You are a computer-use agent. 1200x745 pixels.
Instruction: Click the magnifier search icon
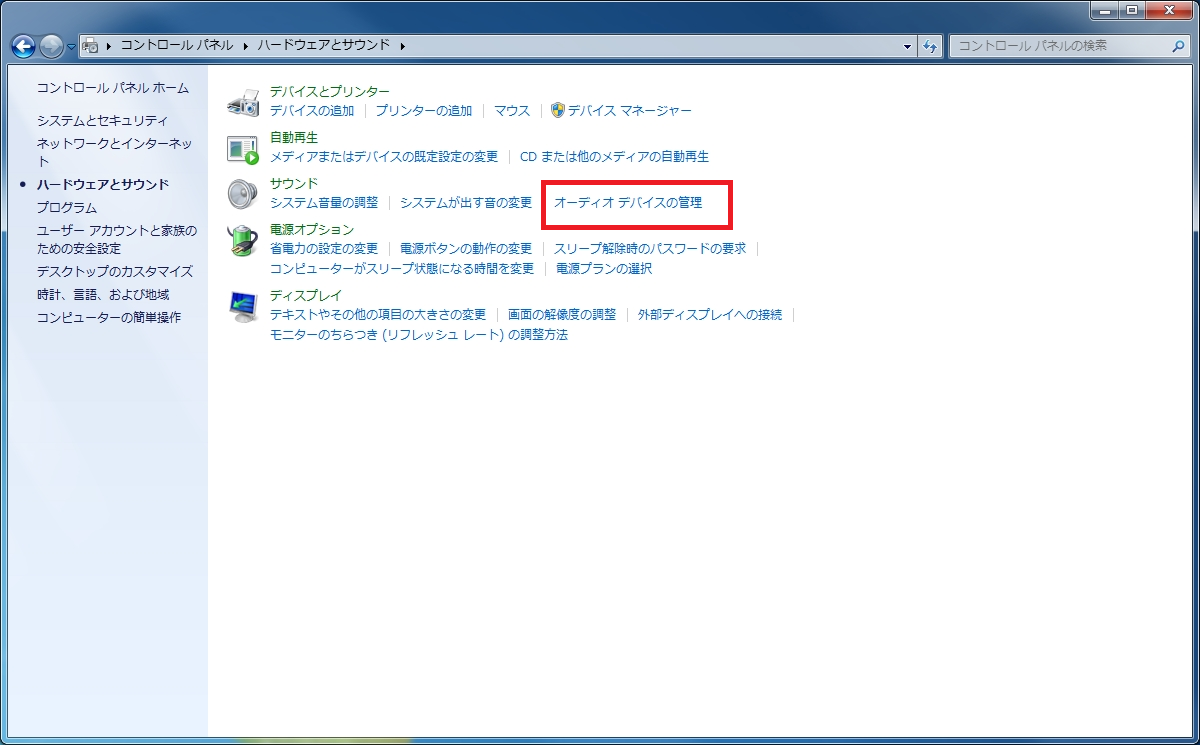click(1178, 46)
